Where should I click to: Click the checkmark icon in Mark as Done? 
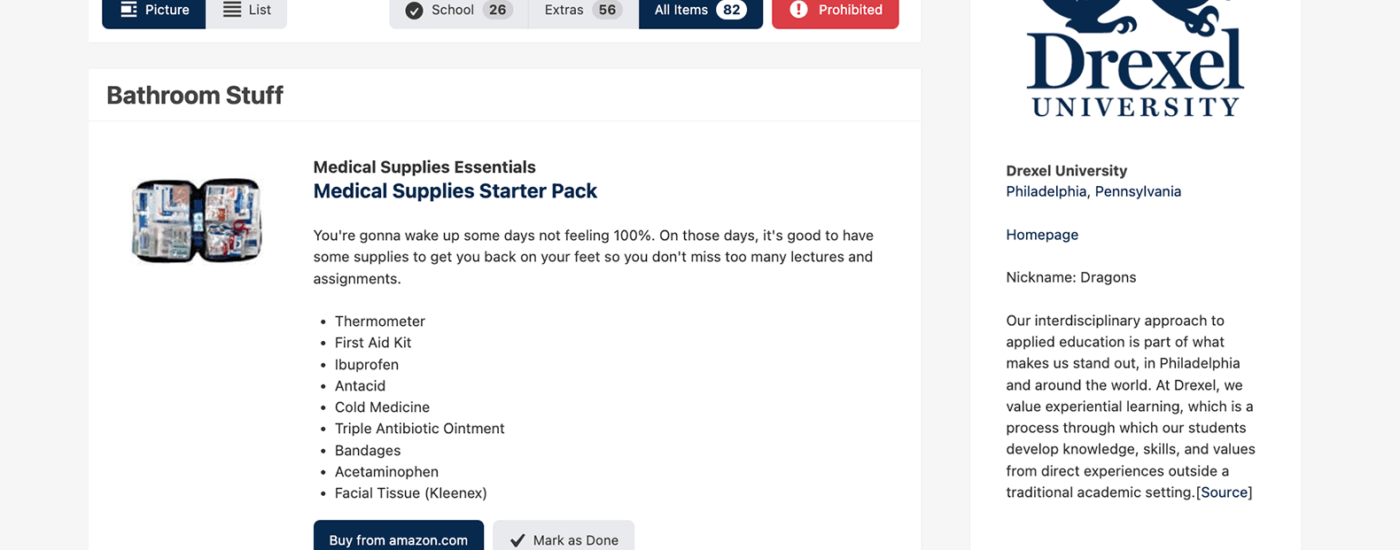click(x=517, y=540)
